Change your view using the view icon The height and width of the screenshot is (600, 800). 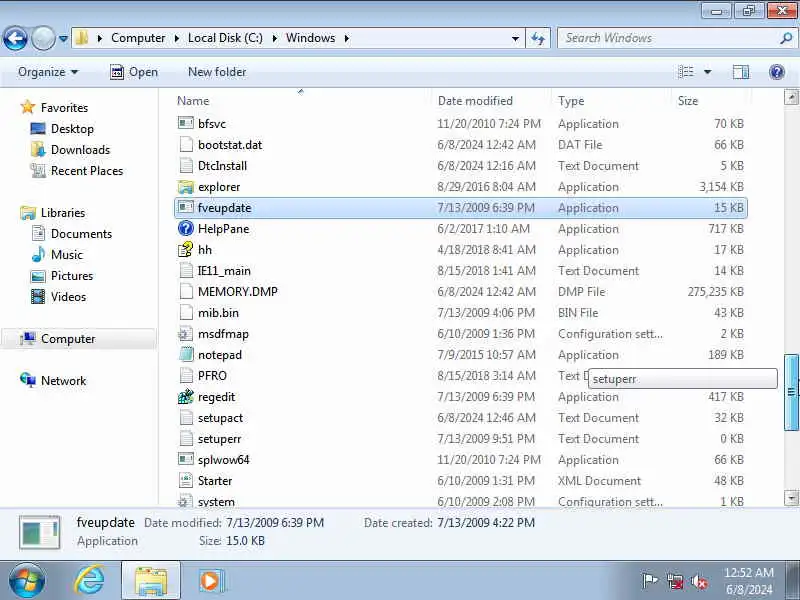(x=686, y=72)
